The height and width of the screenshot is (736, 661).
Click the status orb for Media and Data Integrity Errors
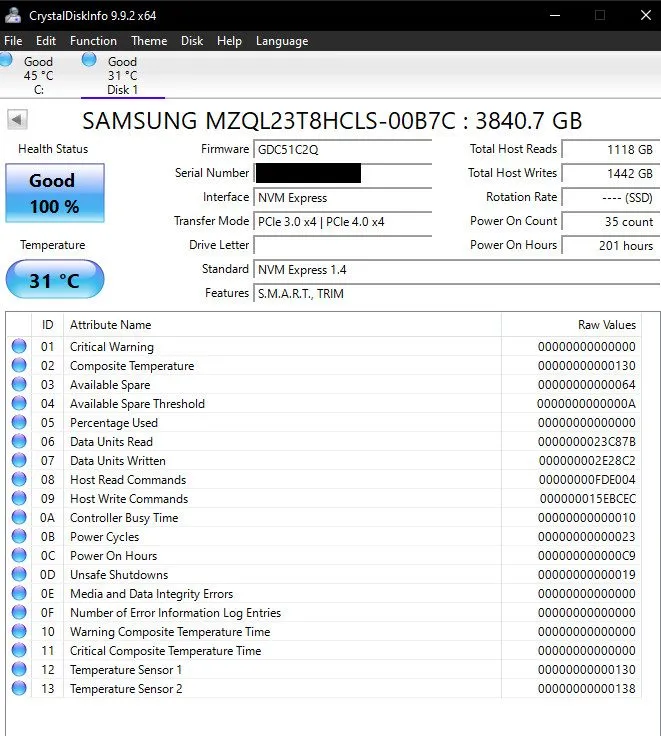pyautogui.click(x=19, y=593)
